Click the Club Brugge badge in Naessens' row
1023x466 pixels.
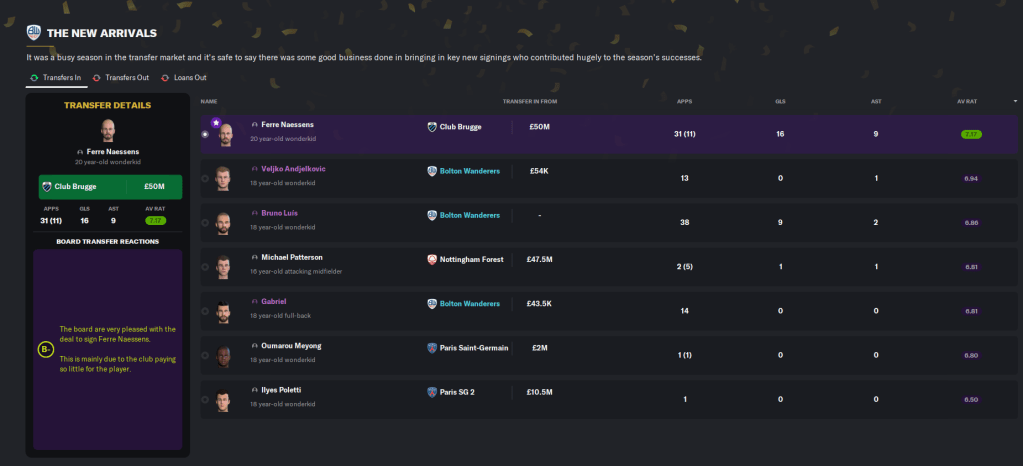[x=432, y=127]
